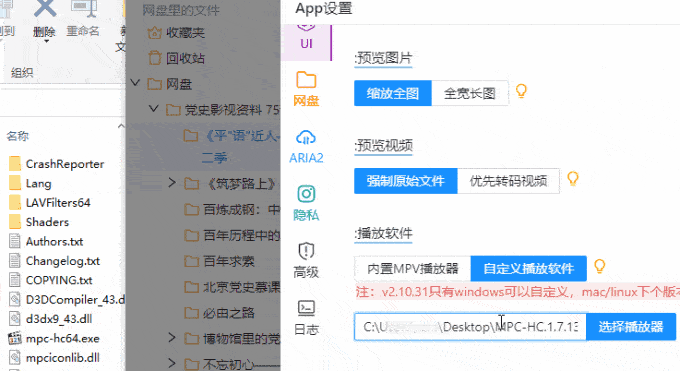This screenshot has height=371, width=680.
Task: Select 强制原始文件 video preview option
Action: [x=405, y=181]
